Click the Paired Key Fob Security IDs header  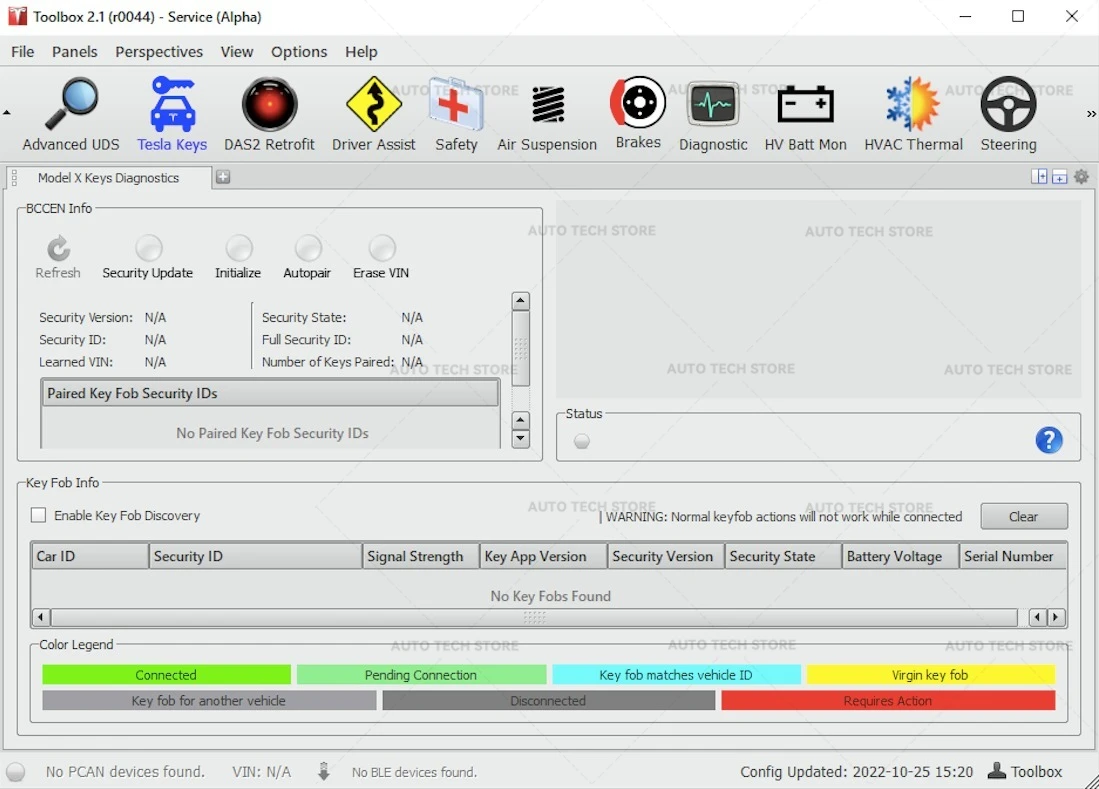click(270, 393)
